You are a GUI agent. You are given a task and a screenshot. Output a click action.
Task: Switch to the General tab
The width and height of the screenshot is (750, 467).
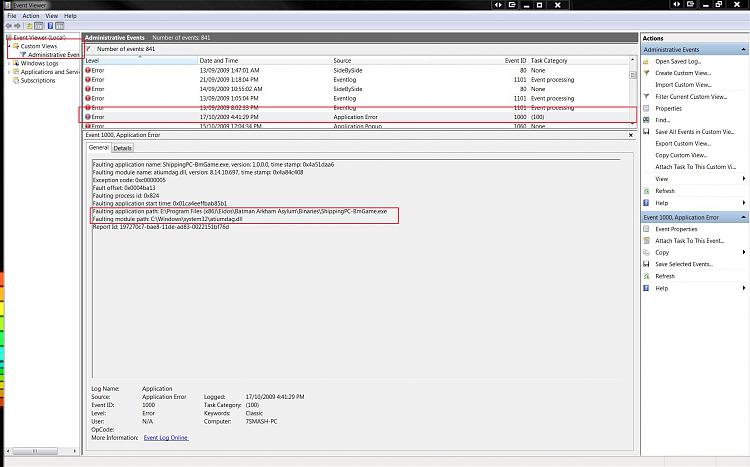pos(99,148)
